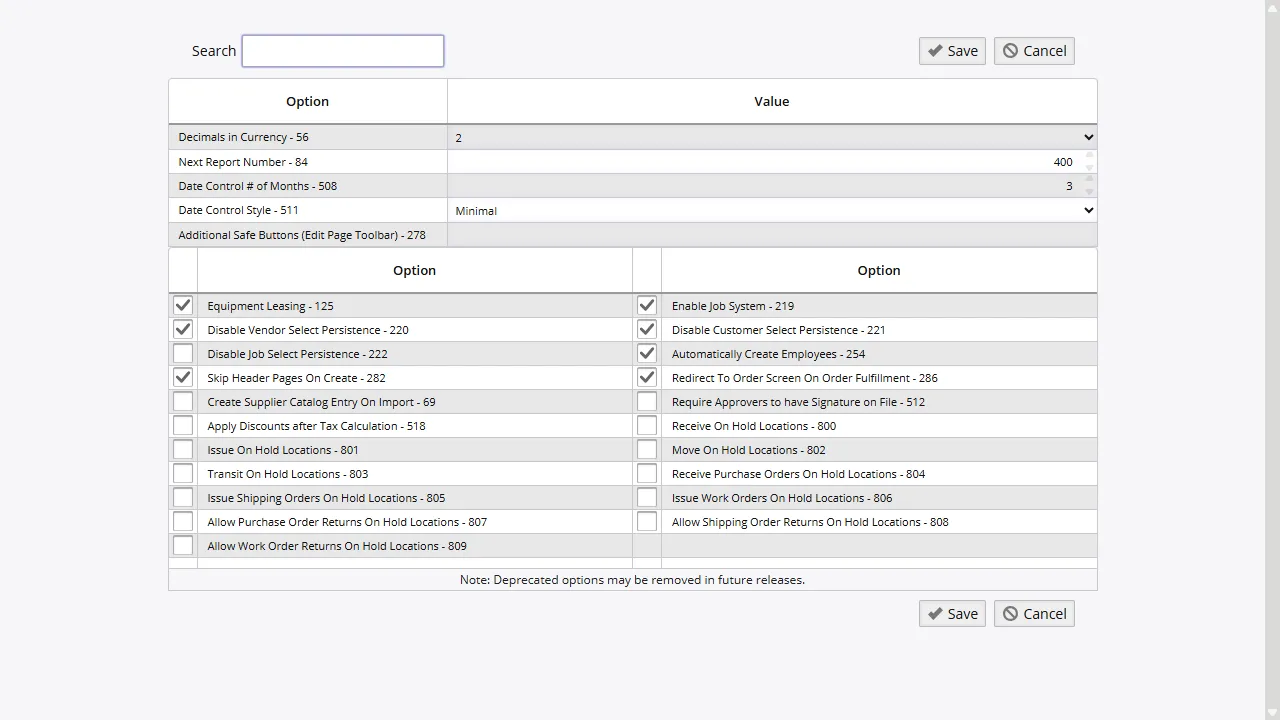This screenshot has width=1280, height=720.
Task: Click the down stepper for Date Control # of Months
Action: click(x=1088, y=191)
